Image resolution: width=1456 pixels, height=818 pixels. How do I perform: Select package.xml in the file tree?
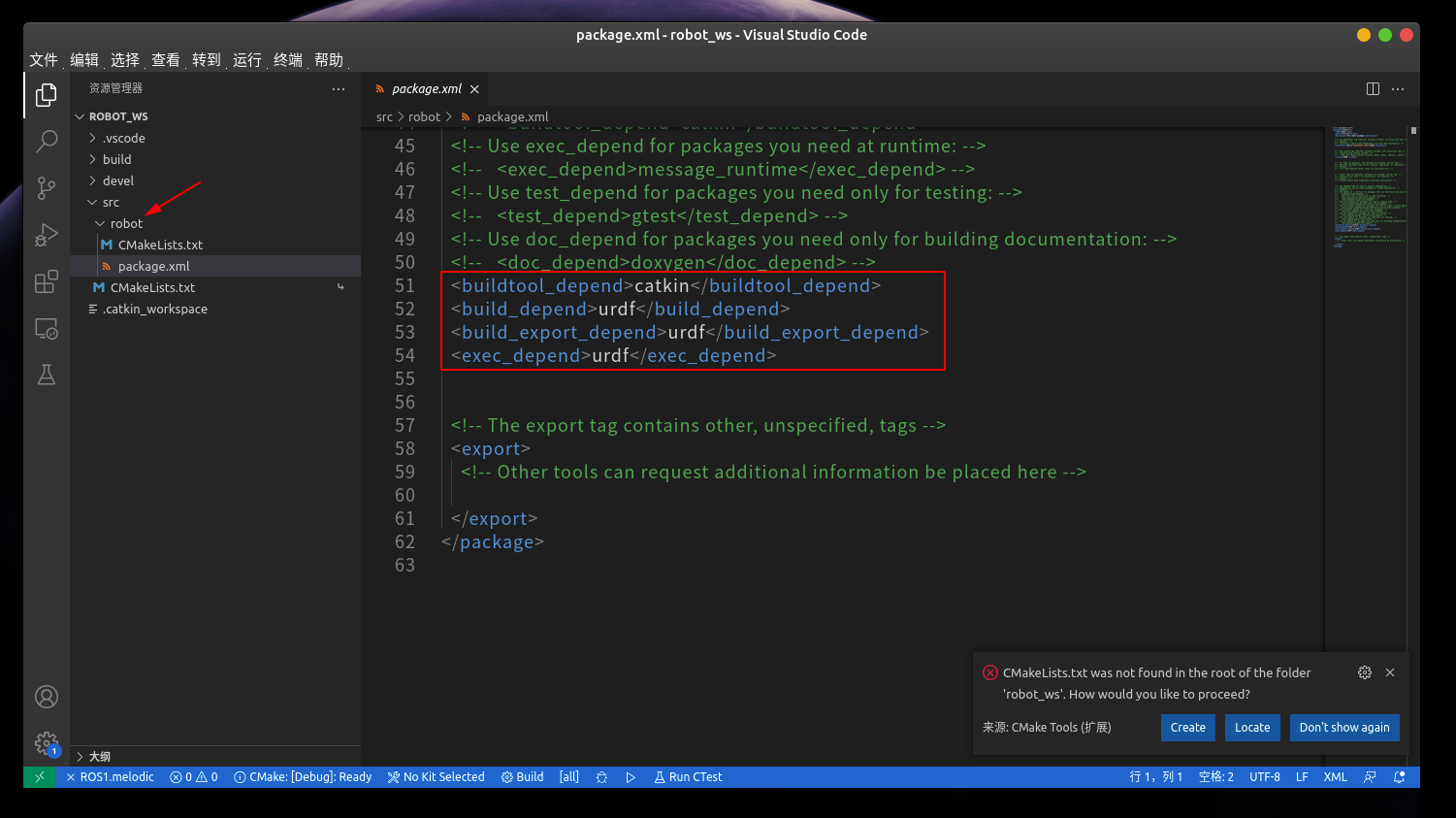(x=215, y=266)
